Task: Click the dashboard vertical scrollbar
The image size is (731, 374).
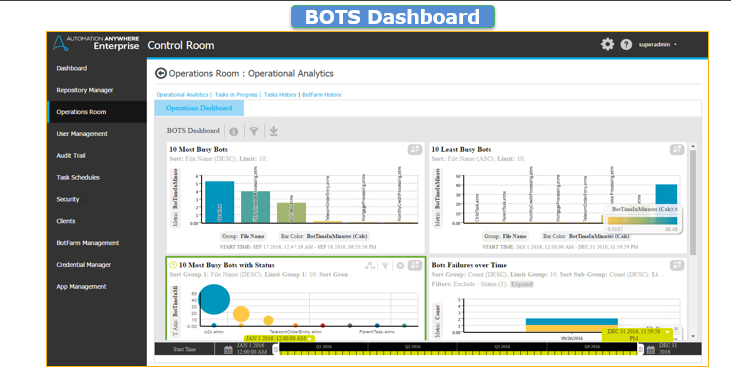Action: click(x=692, y=203)
